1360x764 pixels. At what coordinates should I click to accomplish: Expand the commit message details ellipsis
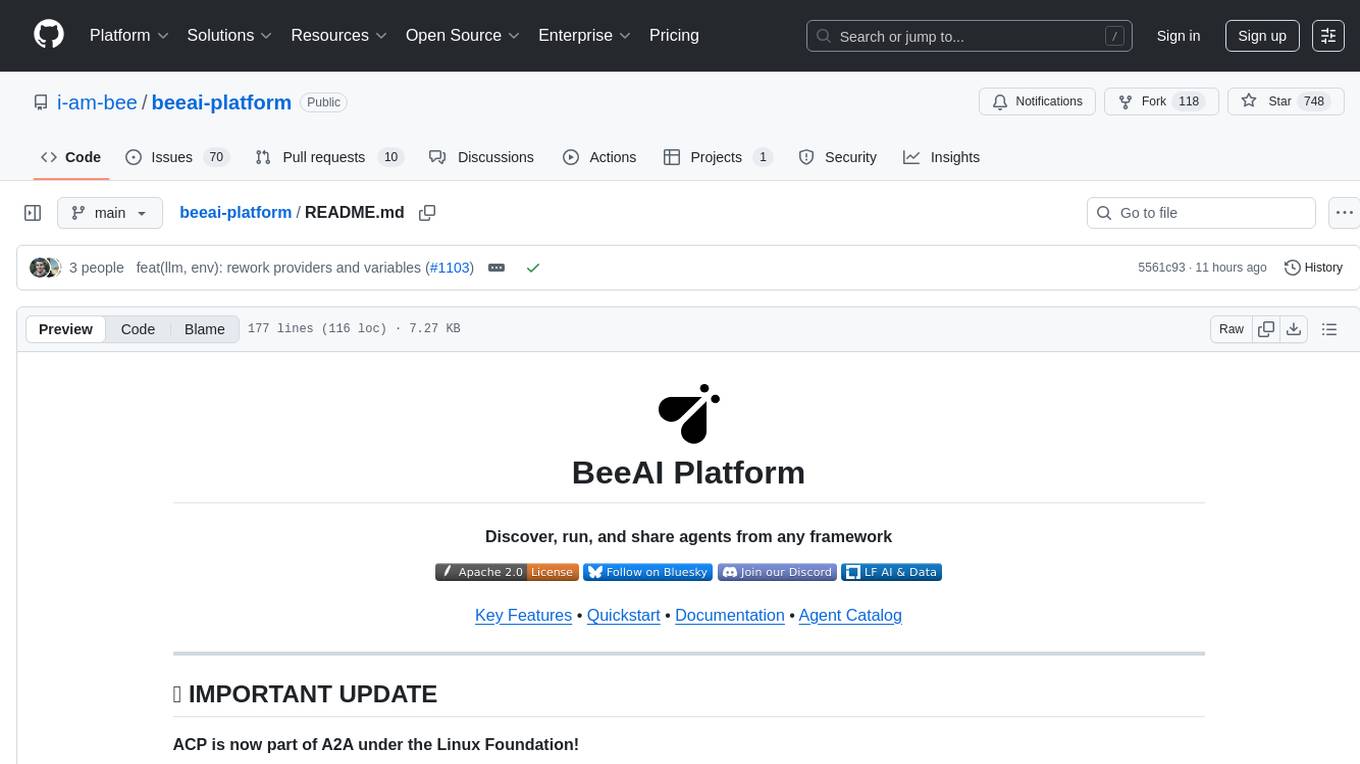click(x=496, y=268)
